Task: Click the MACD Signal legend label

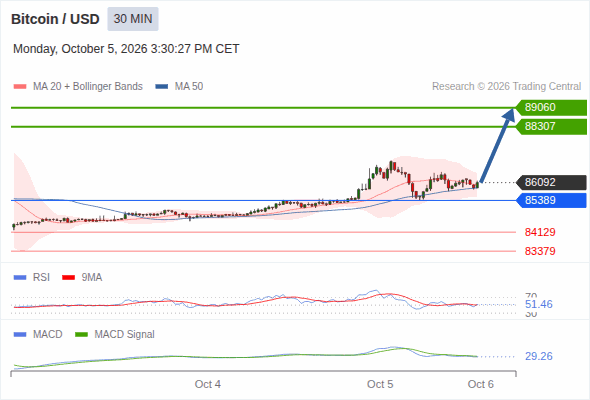Action: [x=125, y=334]
